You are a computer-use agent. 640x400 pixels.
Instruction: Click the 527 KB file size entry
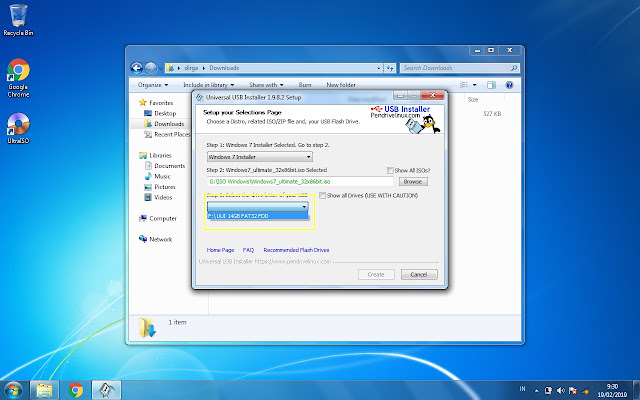point(492,114)
